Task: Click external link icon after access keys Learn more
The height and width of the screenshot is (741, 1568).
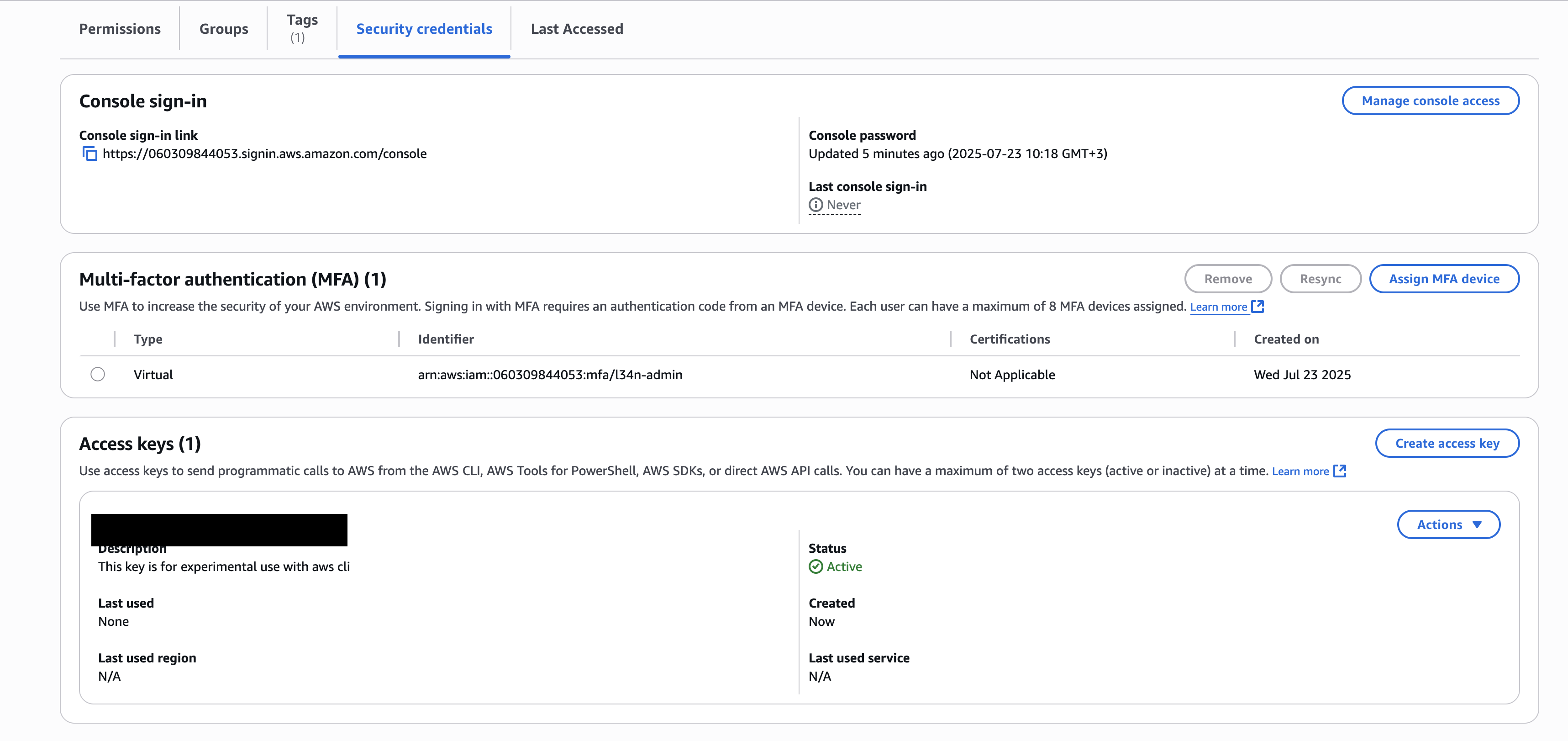Action: [x=1340, y=471]
